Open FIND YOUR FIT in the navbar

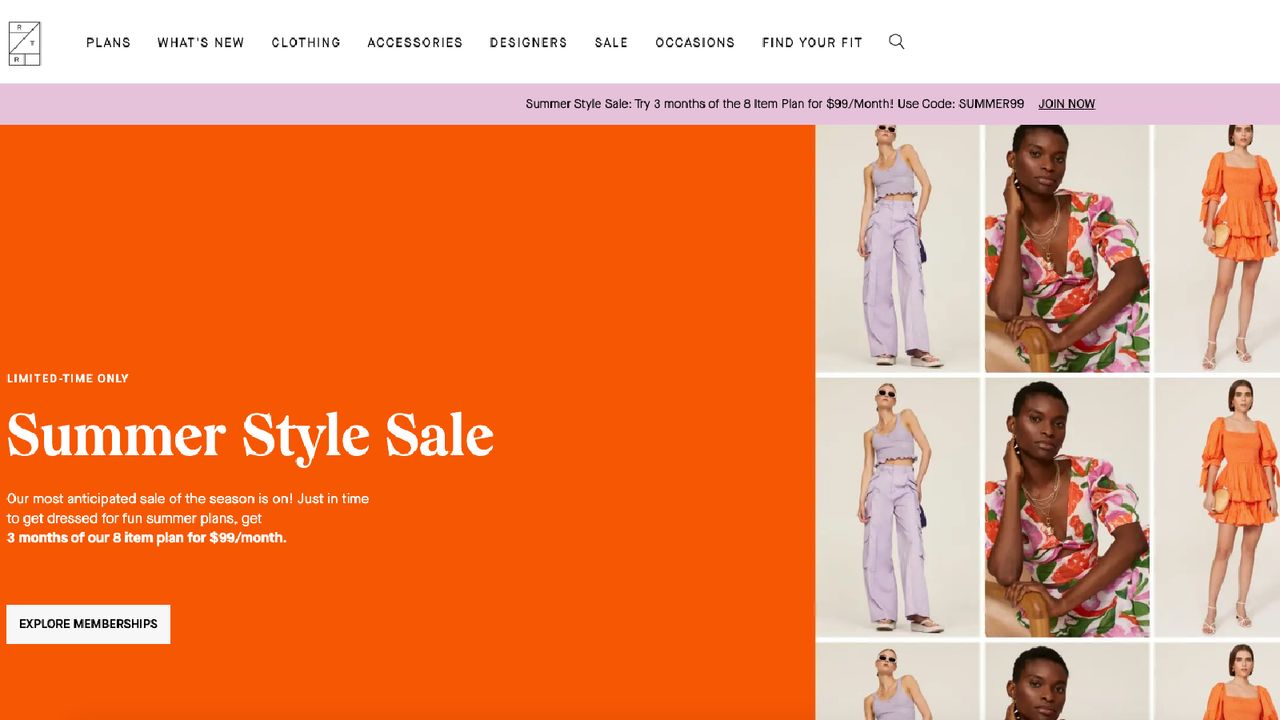point(812,42)
